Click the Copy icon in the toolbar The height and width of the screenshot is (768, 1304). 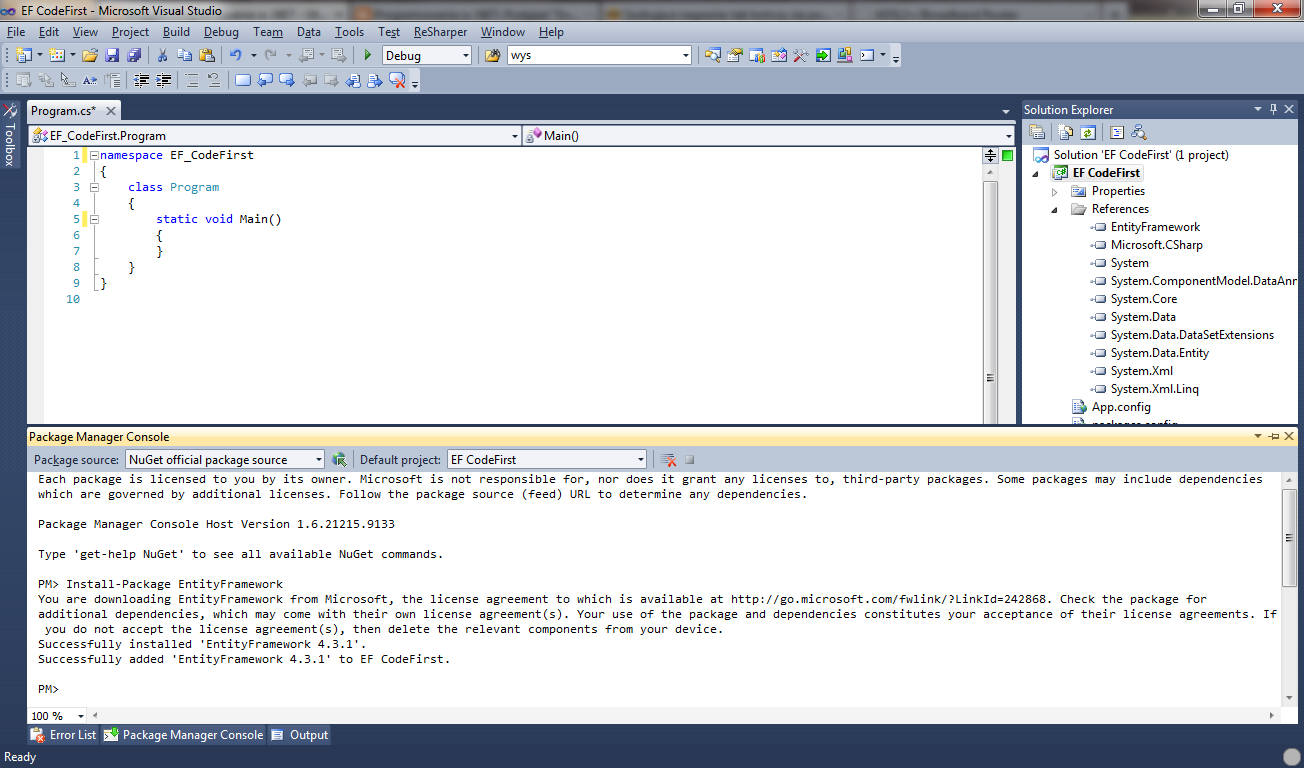(184, 55)
